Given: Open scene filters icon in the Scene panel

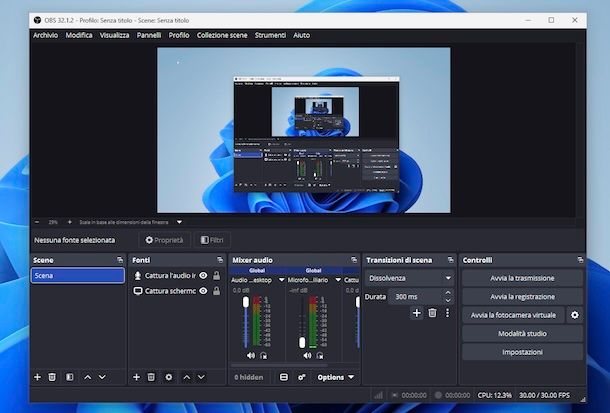Looking at the screenshot, I should pyautogui.click(x=70, y=377).
